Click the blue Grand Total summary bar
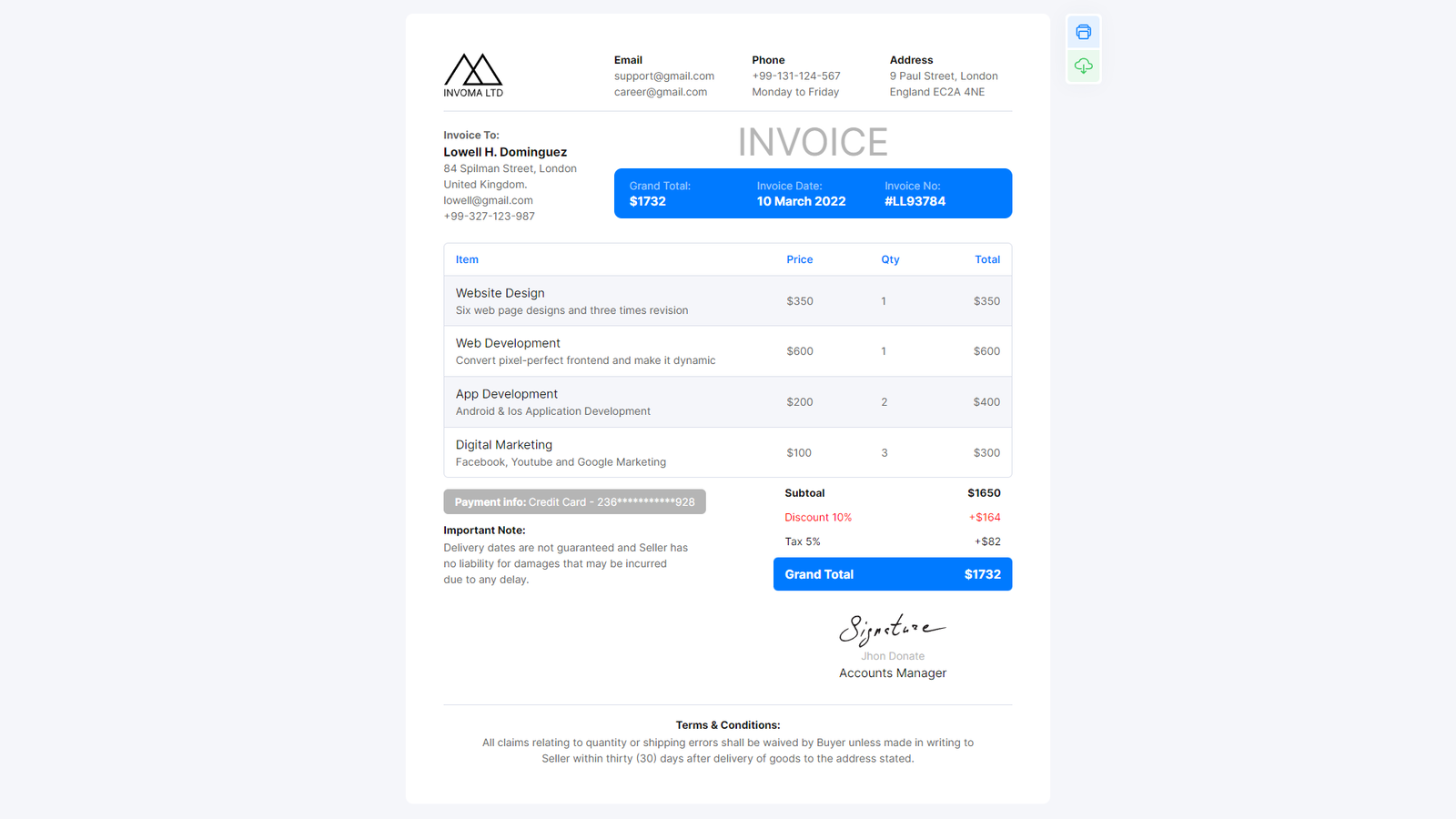This screenshot has width=1456, height=819. [x=892, y=574]
